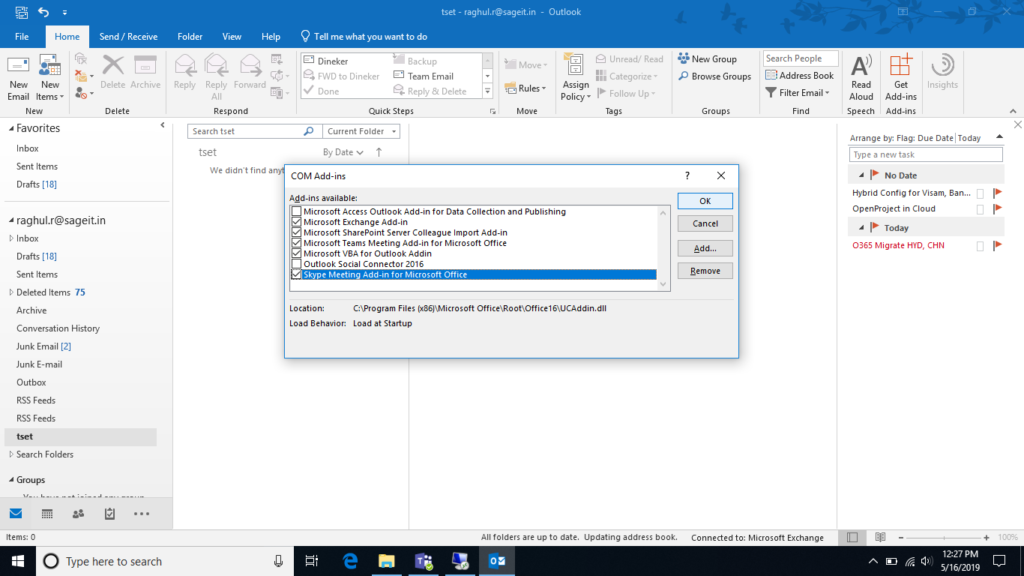Click the Type a new task field

click(925, 155)
